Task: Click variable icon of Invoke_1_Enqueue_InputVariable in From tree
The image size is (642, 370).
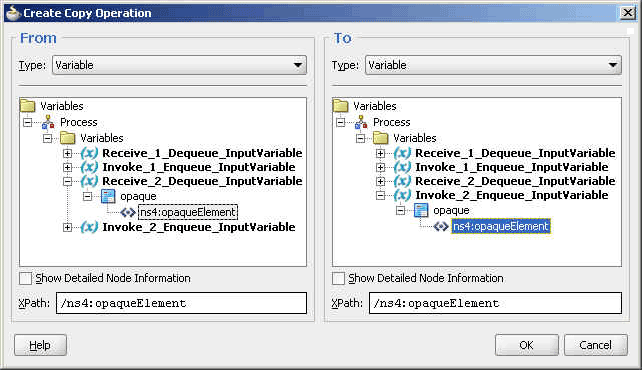Action: point(89,167)
